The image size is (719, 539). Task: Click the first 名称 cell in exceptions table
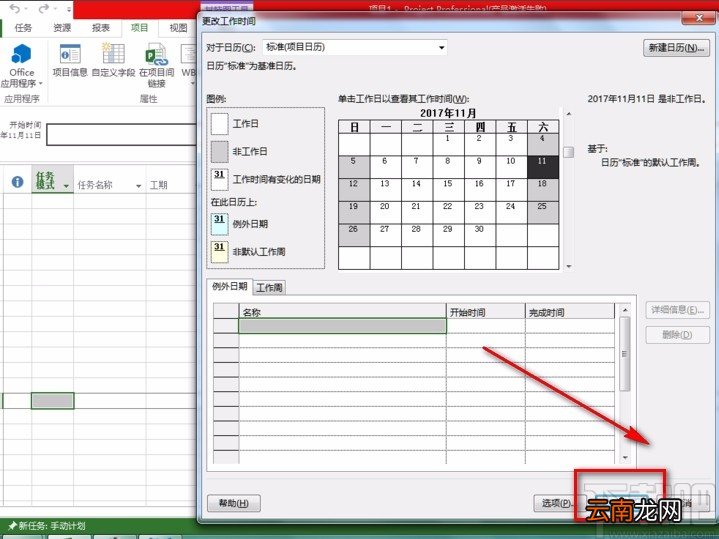[x=342, y=326]
